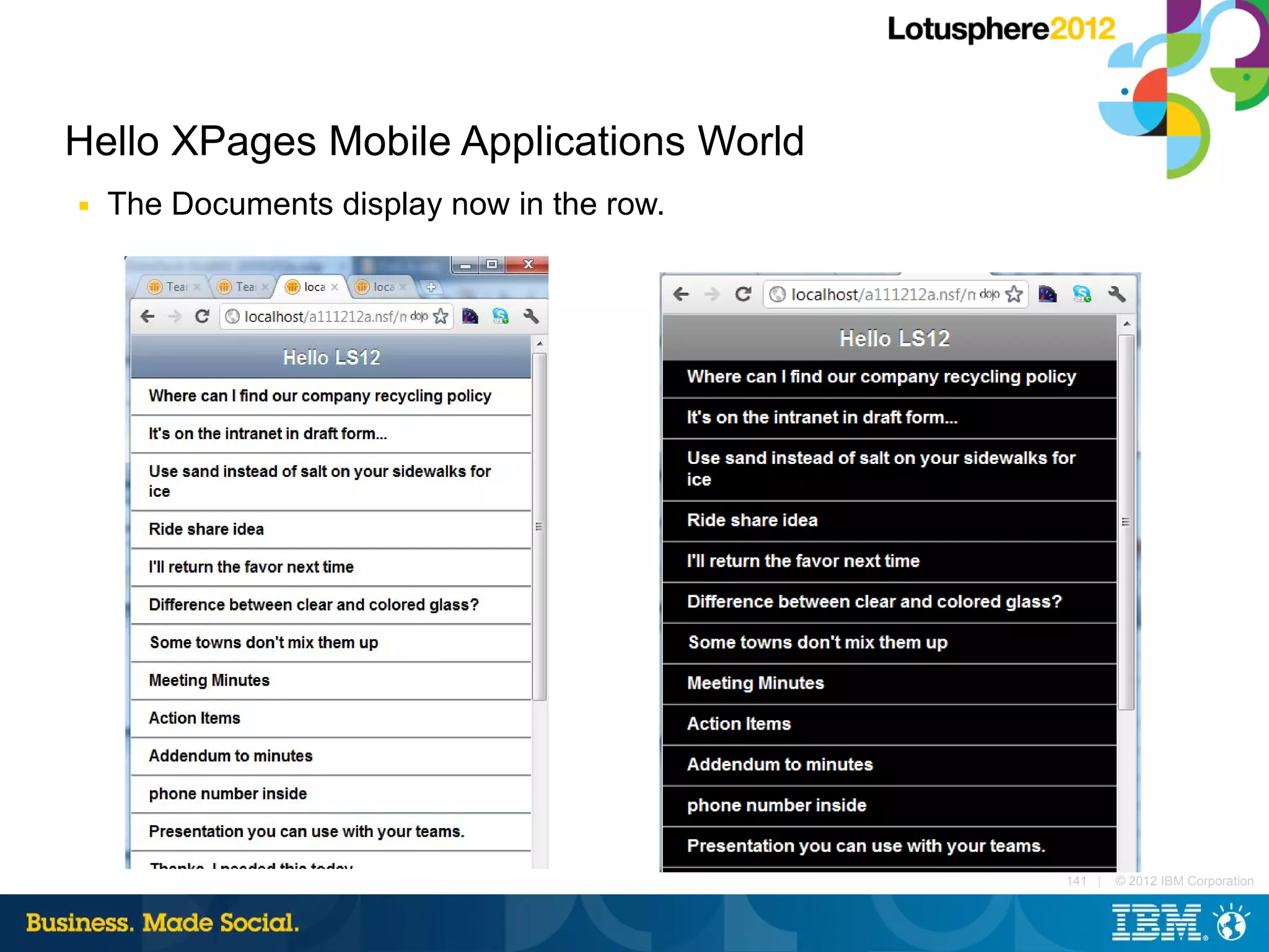Open 'Meeting Minutes' in the right black list

click(889, 684)
